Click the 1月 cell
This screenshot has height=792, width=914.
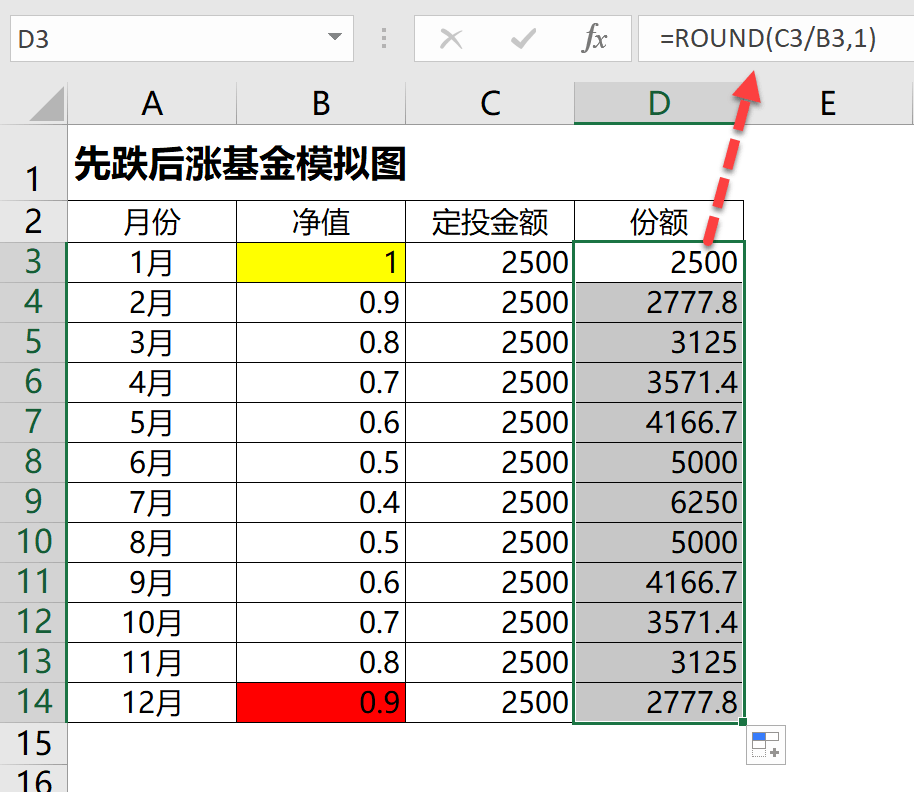pyautogui.click(x=152, y=262)
